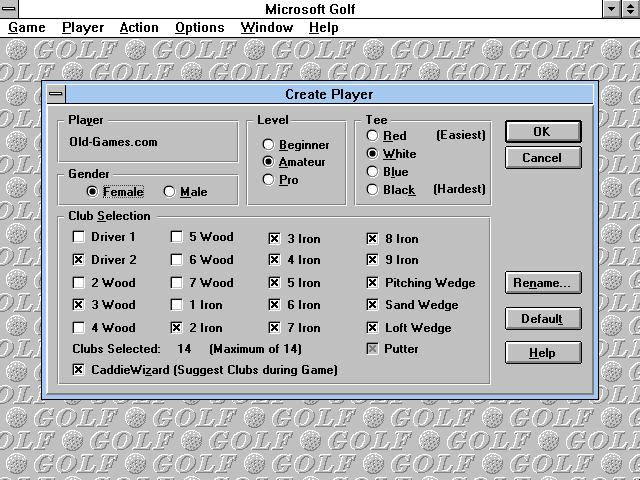Click the Help button in dialog

pos(543,353)
